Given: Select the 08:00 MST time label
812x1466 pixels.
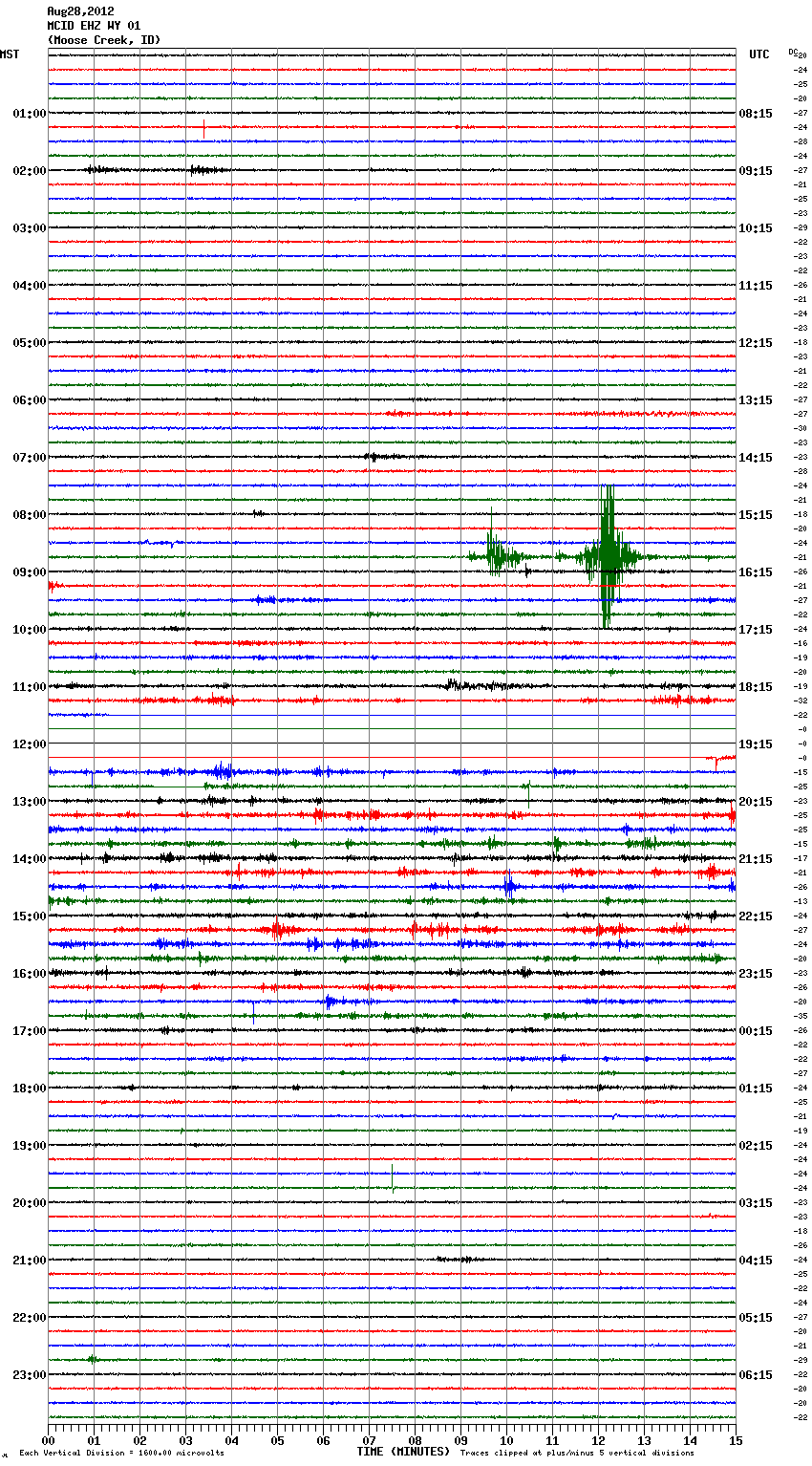Looking at the screenshot, I should click(x=30, y=515).
